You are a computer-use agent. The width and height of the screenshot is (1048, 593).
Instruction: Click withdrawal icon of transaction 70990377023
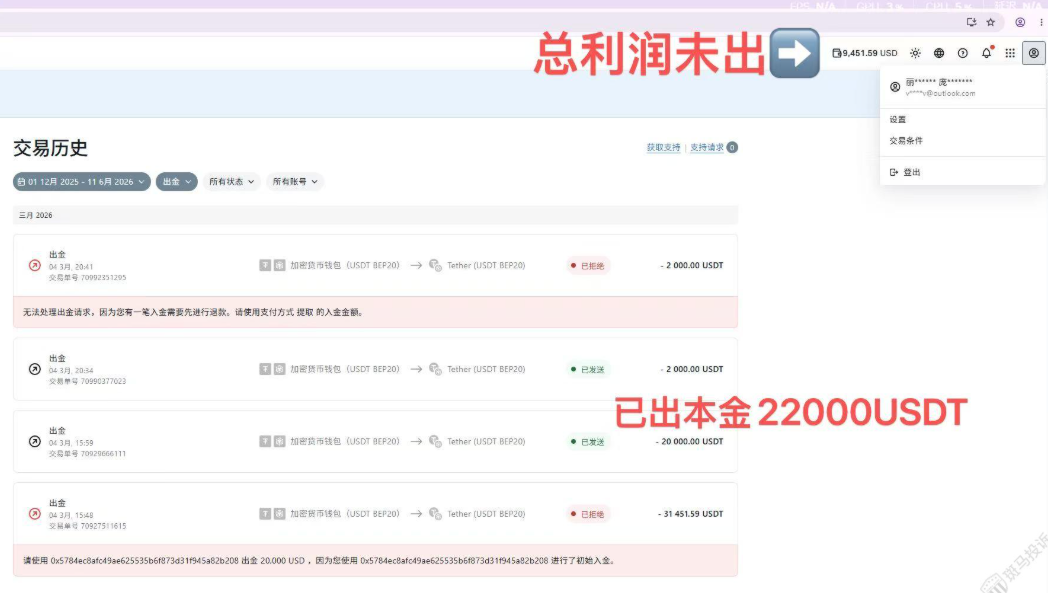[35, 369]
